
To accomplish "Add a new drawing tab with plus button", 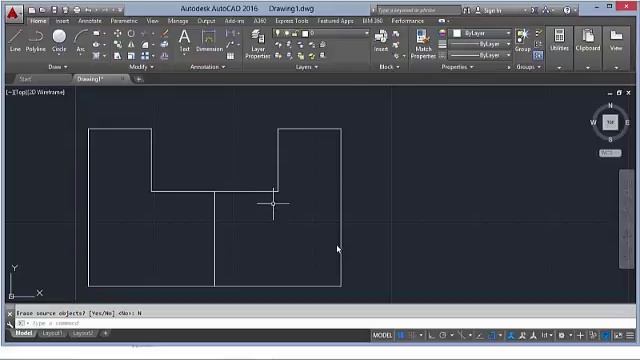I will click(x=139, y=79).
